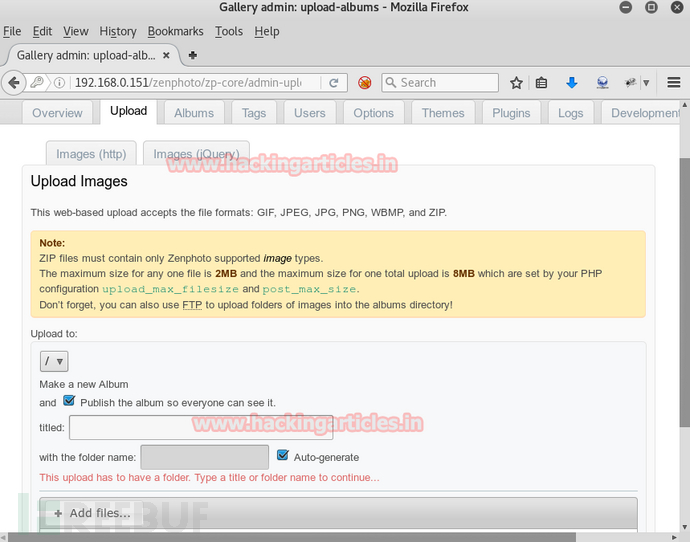
Task: Click the globe extension icon
Action: (602, 82)
